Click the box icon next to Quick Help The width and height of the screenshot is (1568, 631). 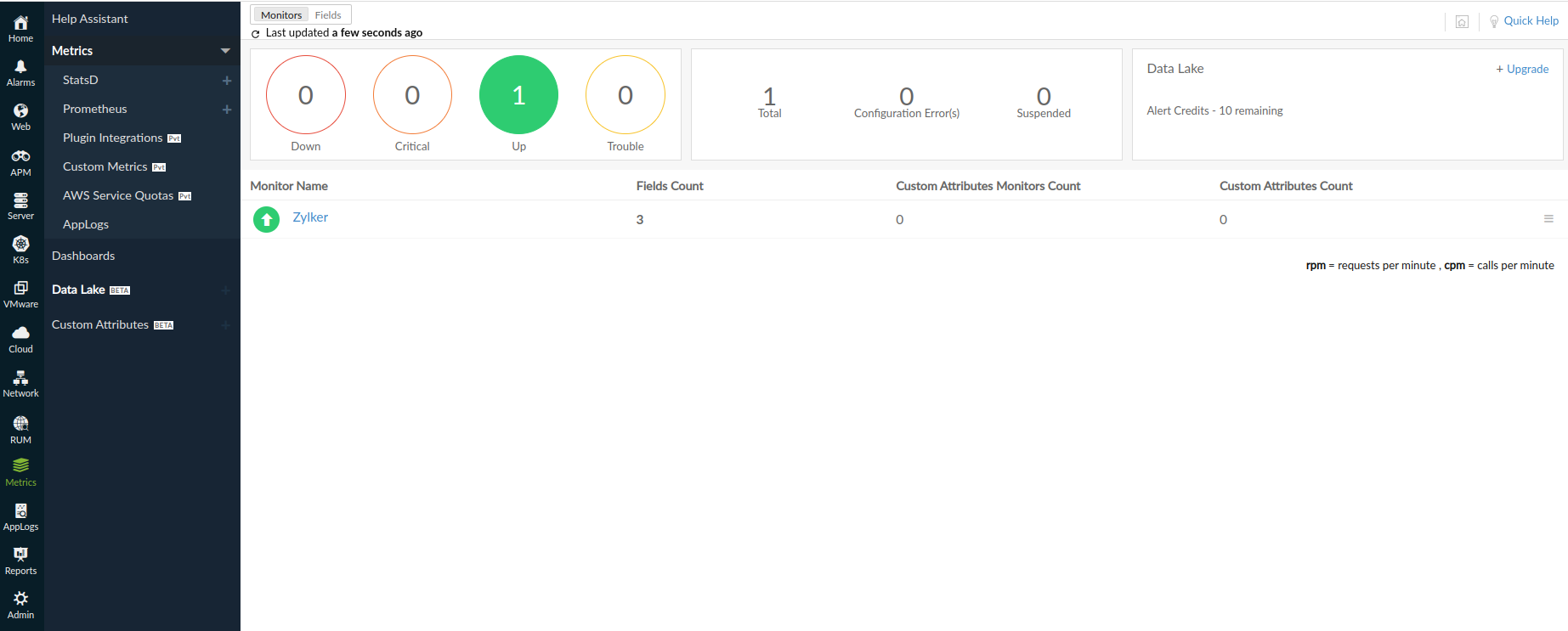[x=1462, y=22]
